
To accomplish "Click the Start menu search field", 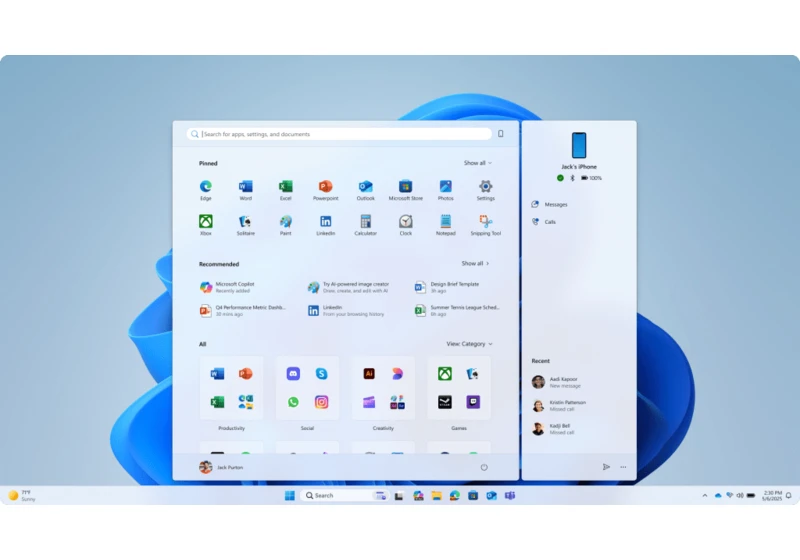I will point(339,134).
